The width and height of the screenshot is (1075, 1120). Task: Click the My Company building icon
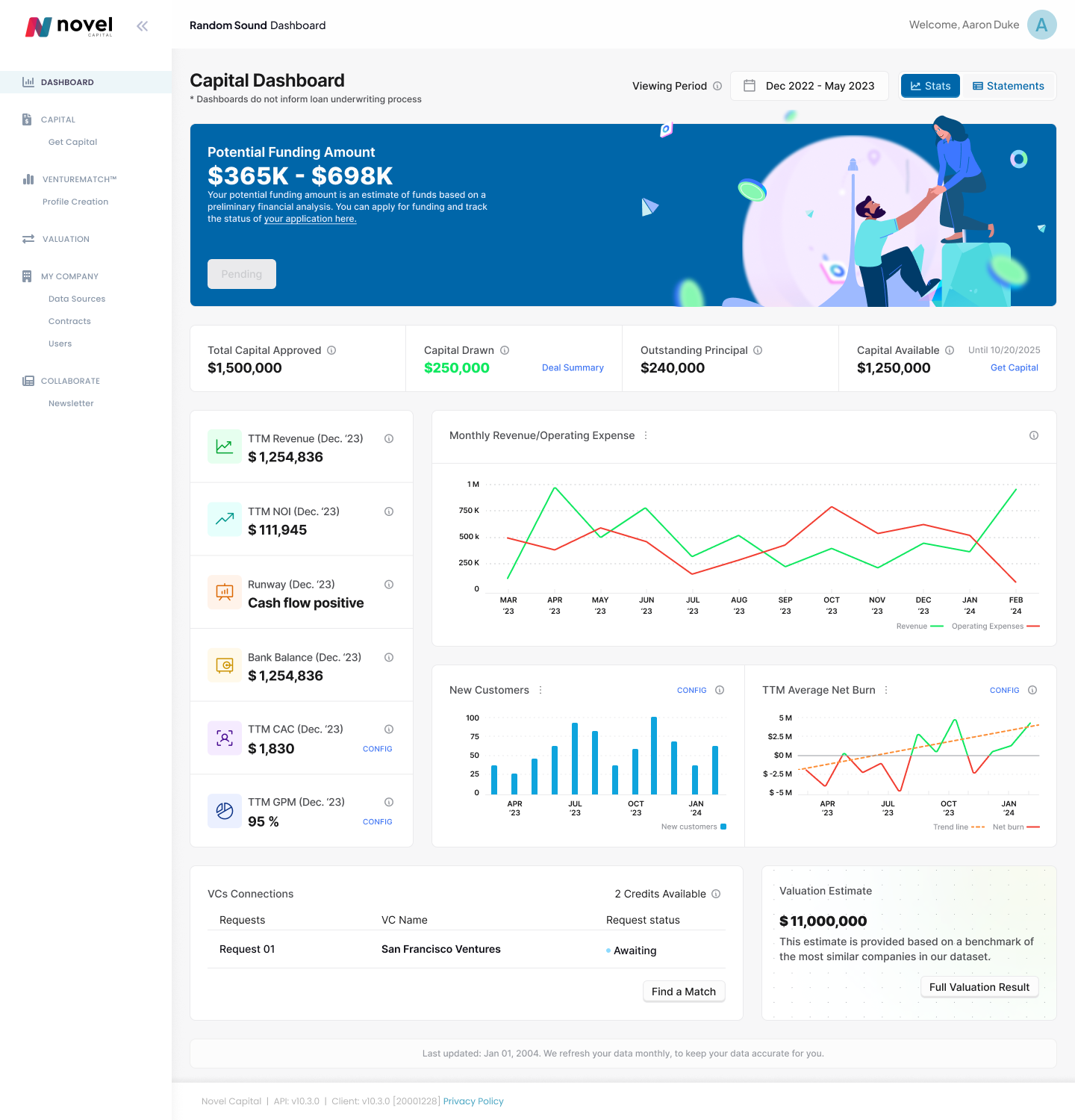tap(28, 276)
